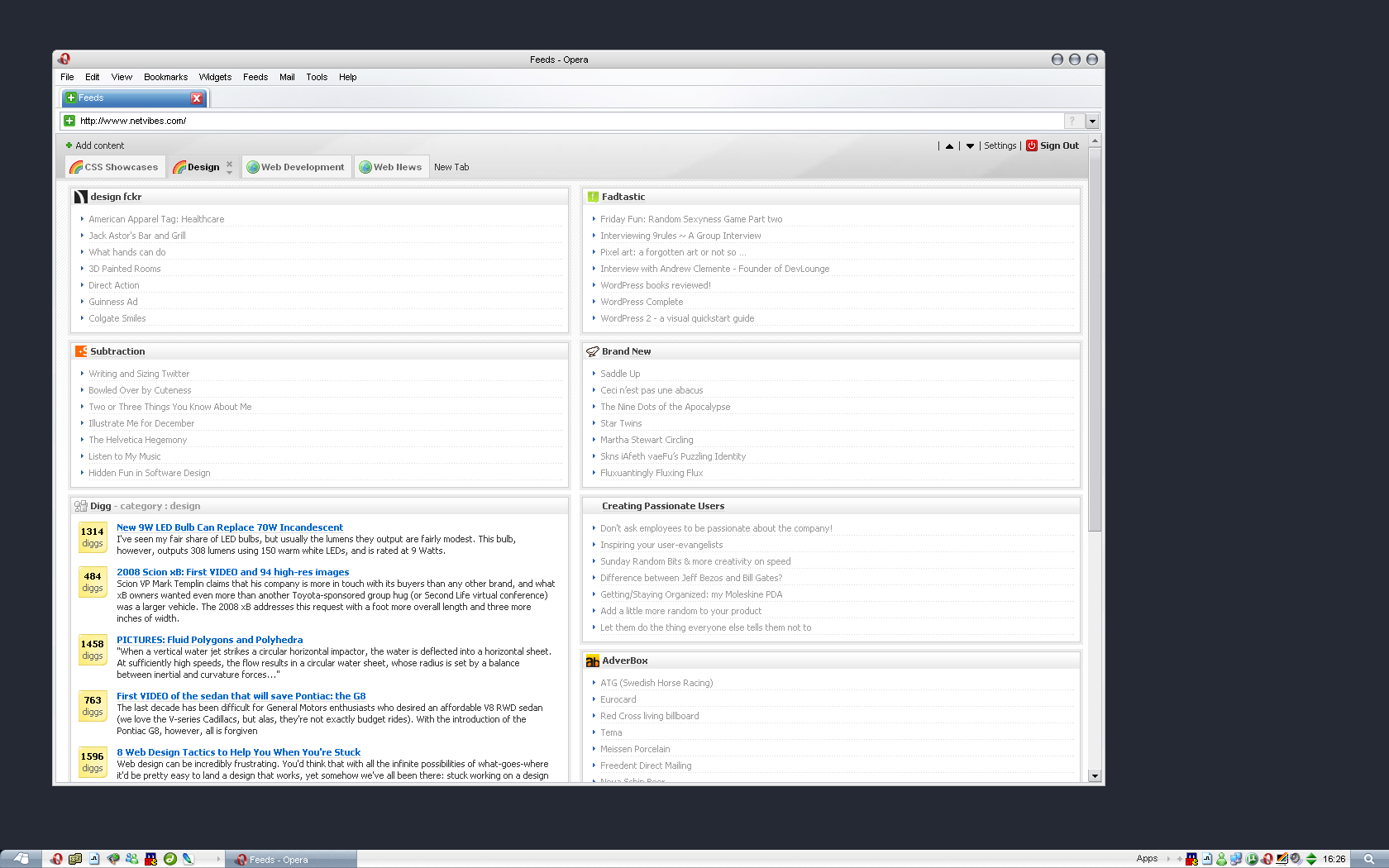Click the page scrollbar up arrow

(1095, 141)
